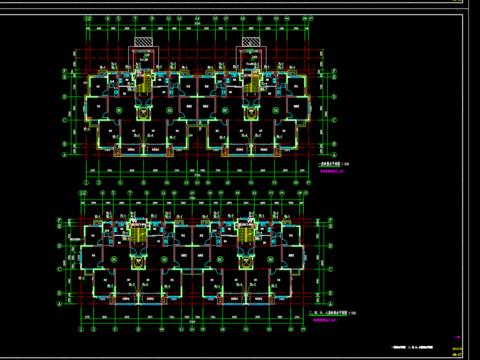This screenshot has width=480, height=360.
Task: Click white drawing name text in title block
Action: [x=412, y=347]
